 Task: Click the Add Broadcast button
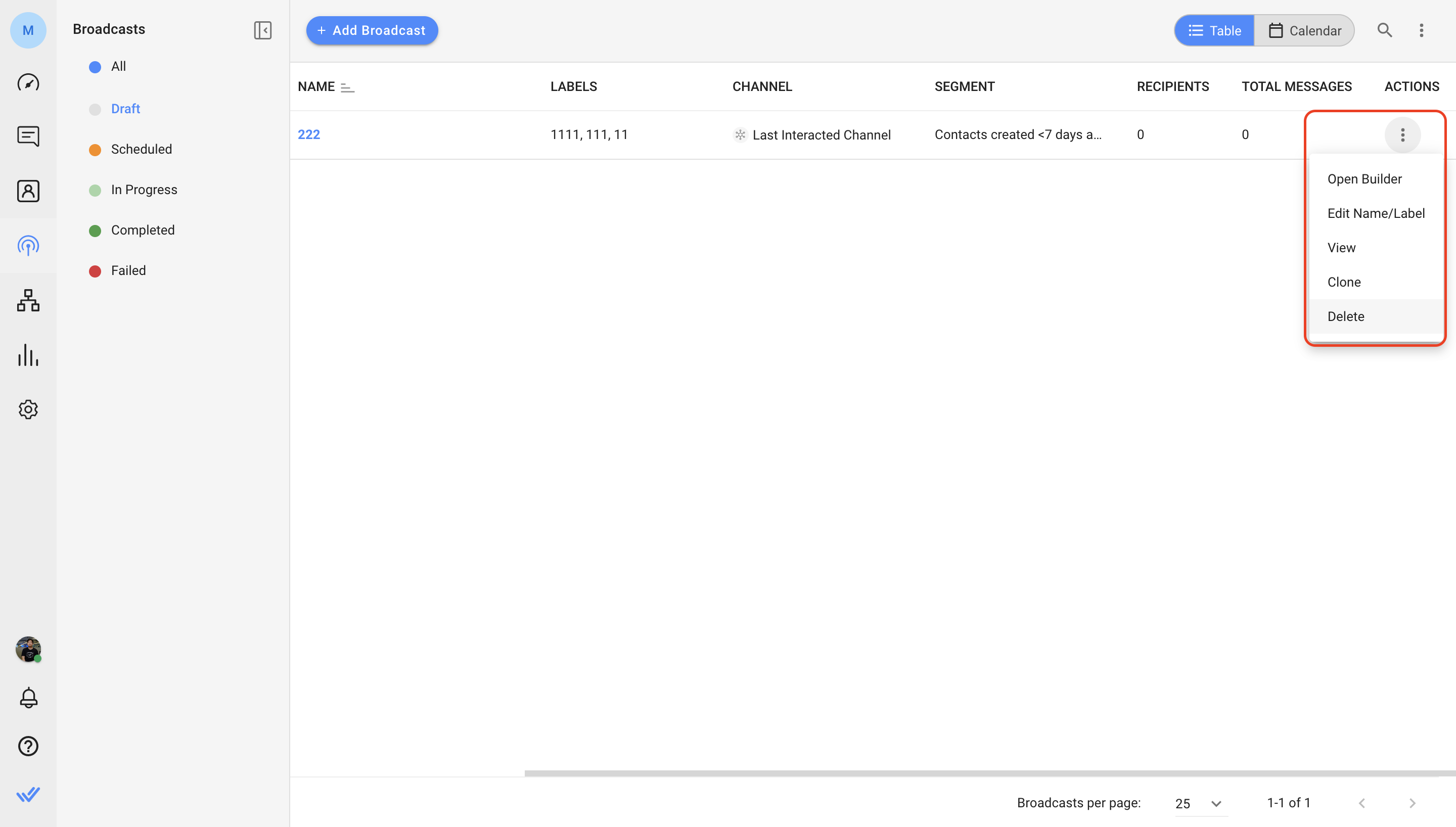372,31
